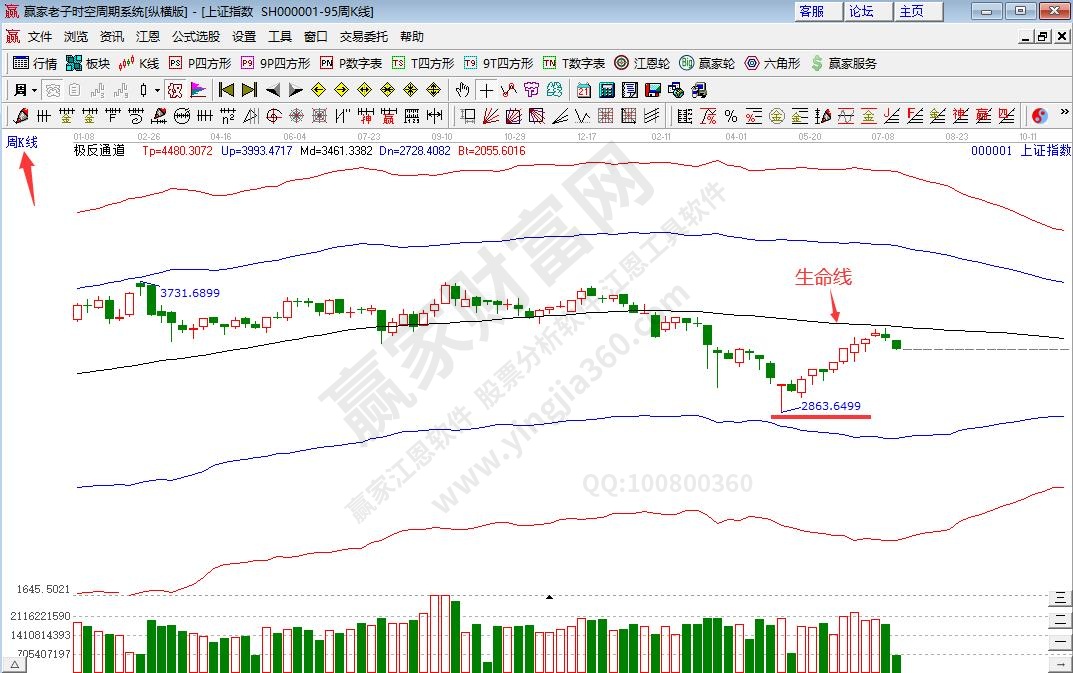
Task: Select the percent (%) line tool
Action: 731,116
